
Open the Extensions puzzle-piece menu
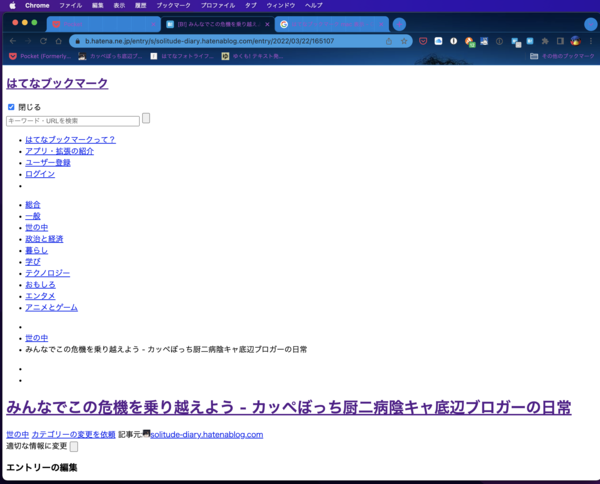tap(545, 41)
